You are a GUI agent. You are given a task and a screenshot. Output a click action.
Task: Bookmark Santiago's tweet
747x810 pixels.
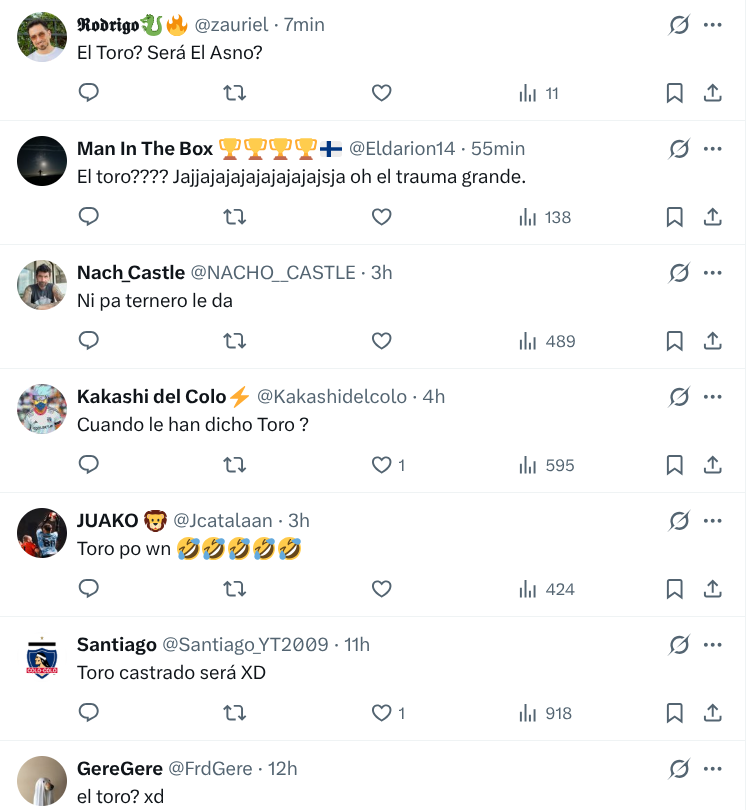pos(674,713)
